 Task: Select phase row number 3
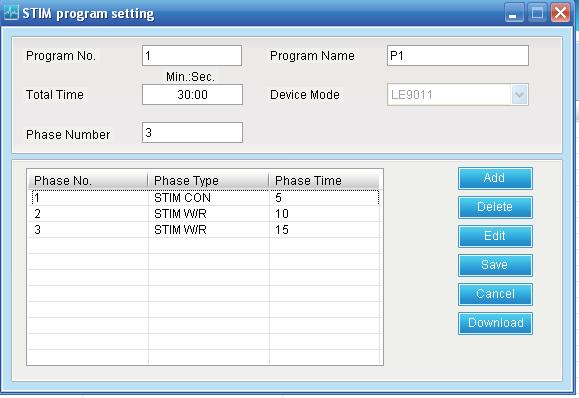pyautogui.click(x=205, y=230)
